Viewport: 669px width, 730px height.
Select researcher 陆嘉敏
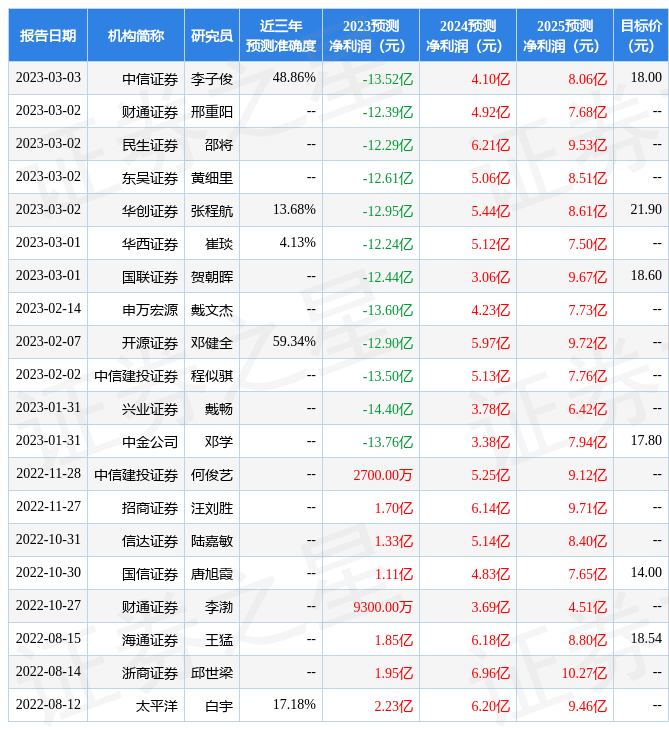[x=212, y=541]
